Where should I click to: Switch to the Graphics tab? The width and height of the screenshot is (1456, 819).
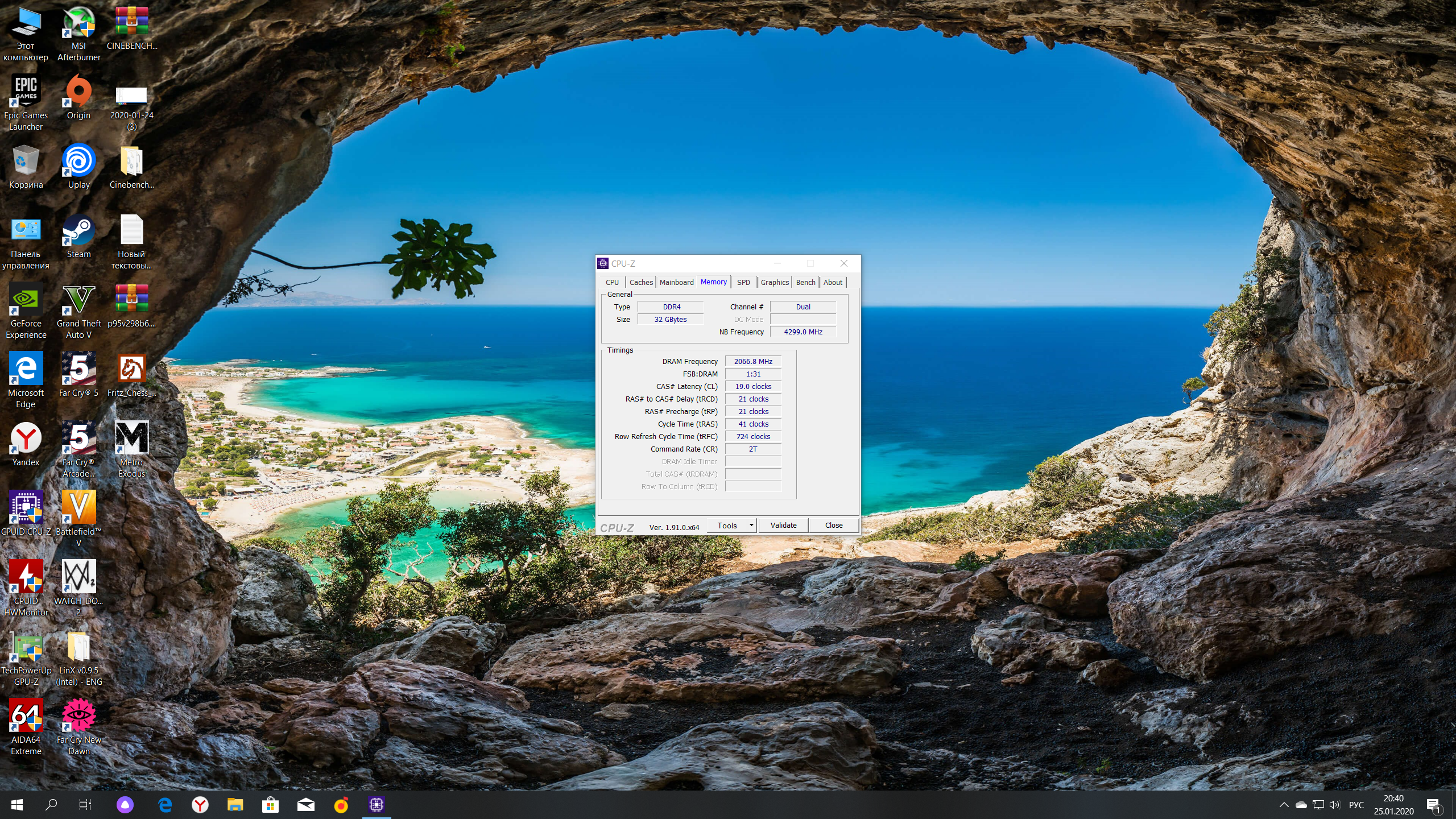tap(775, 282)
